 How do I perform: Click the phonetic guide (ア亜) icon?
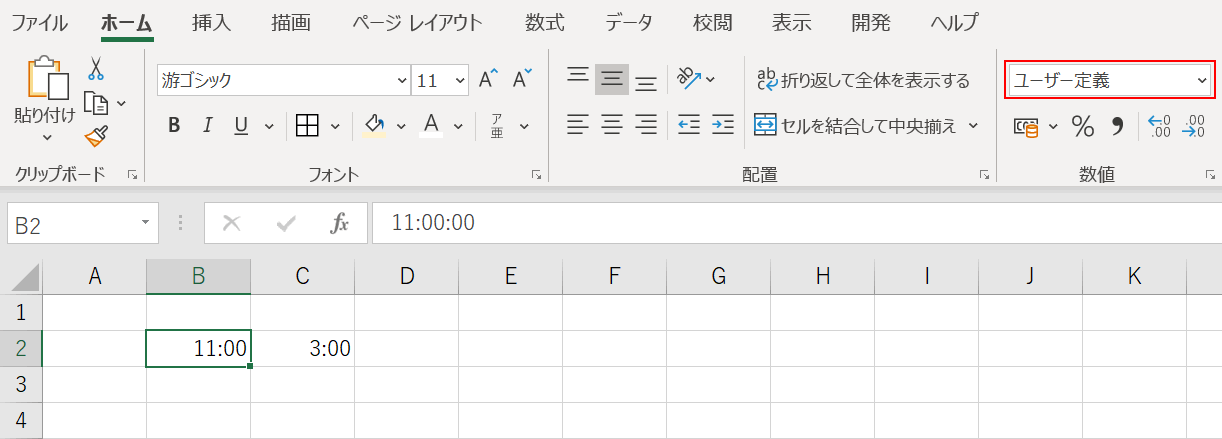497,126
